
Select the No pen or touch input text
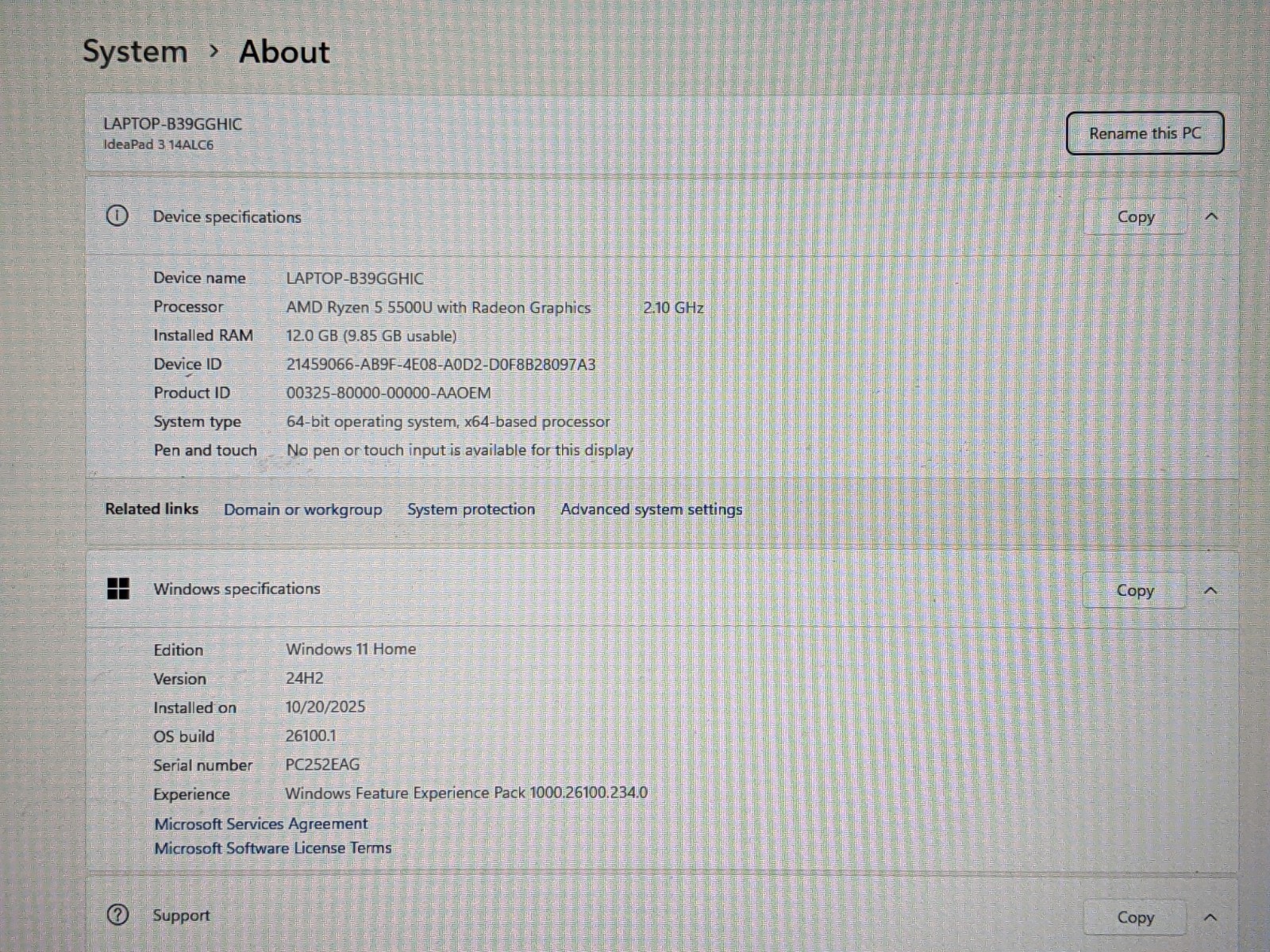coord(460,450)
